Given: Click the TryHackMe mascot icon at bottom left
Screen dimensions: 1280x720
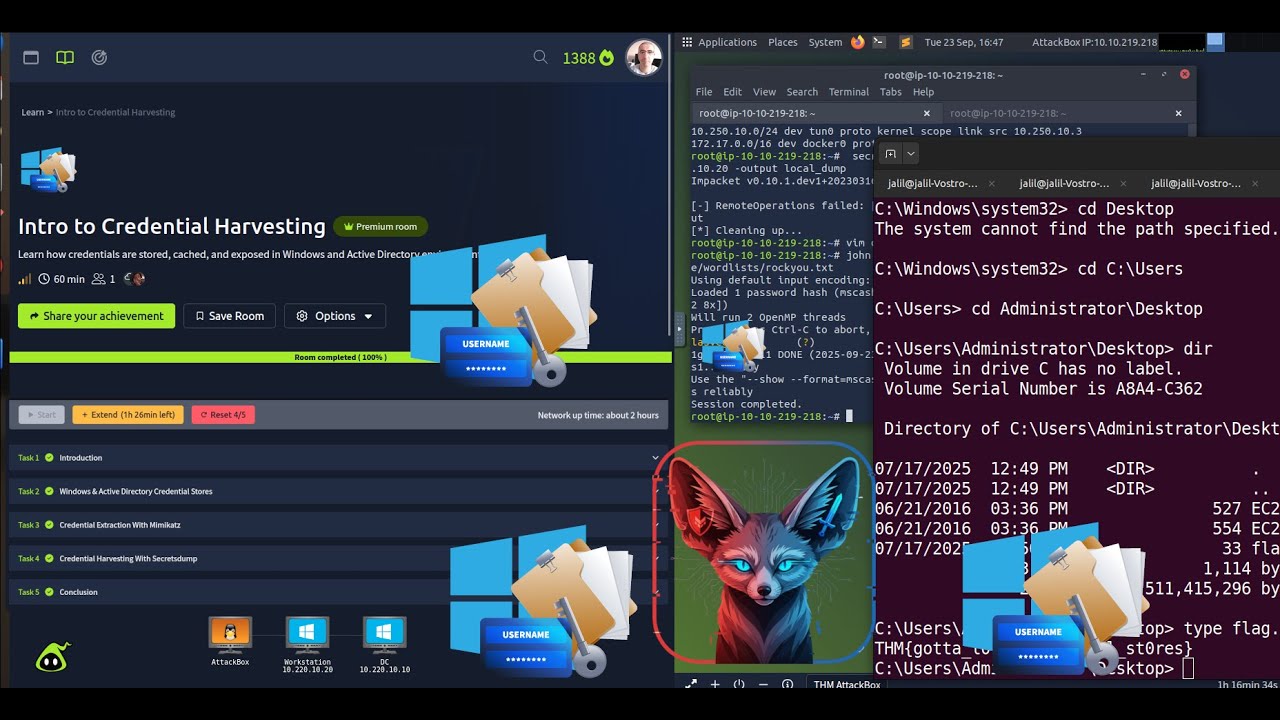Looking at the screenshot, I should tap(52, 657).
